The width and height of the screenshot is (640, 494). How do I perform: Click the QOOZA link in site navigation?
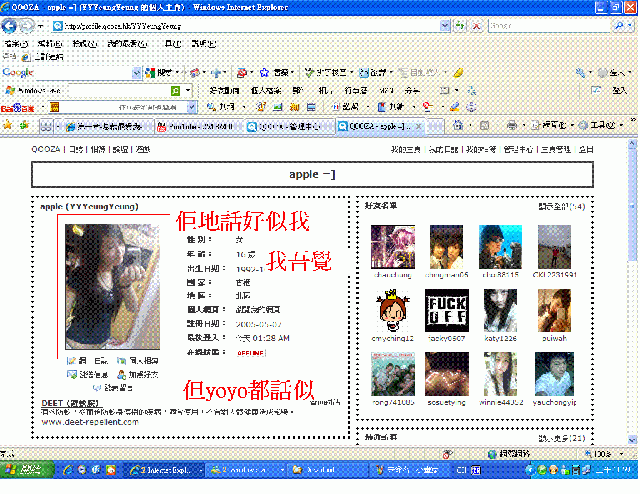coord(46,149)
